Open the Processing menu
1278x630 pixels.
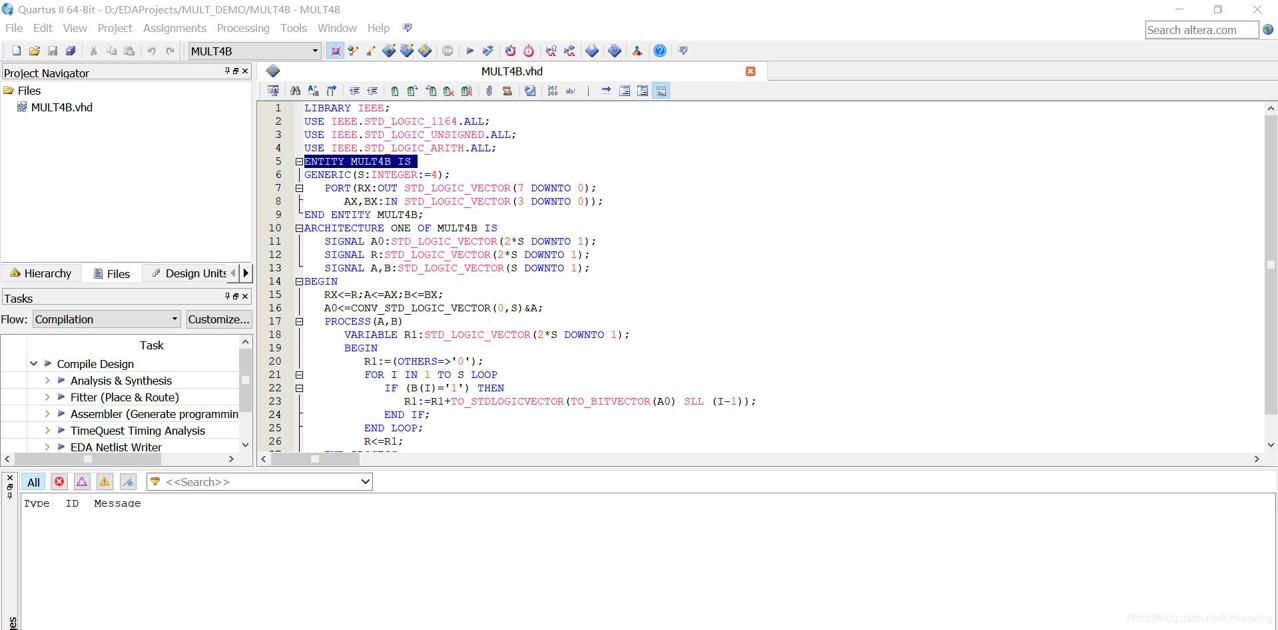[x=243, y=28]
